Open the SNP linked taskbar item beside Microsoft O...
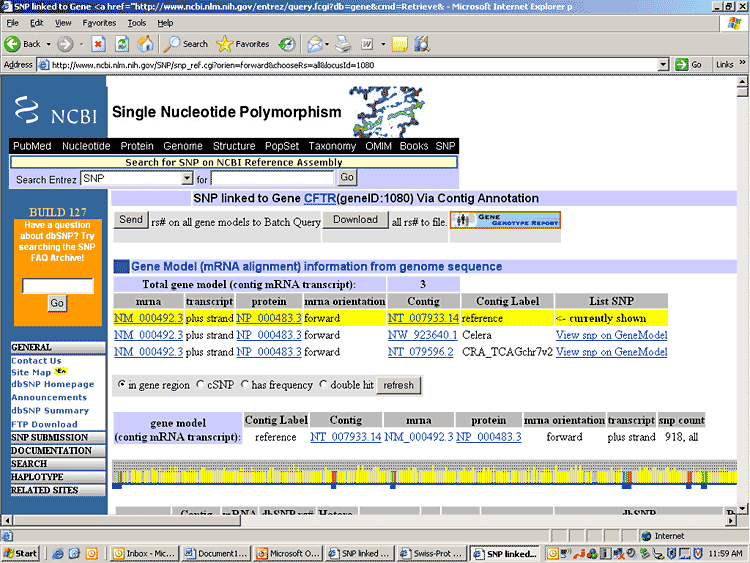This screenshot has height=563, width=750. [360, 553]
